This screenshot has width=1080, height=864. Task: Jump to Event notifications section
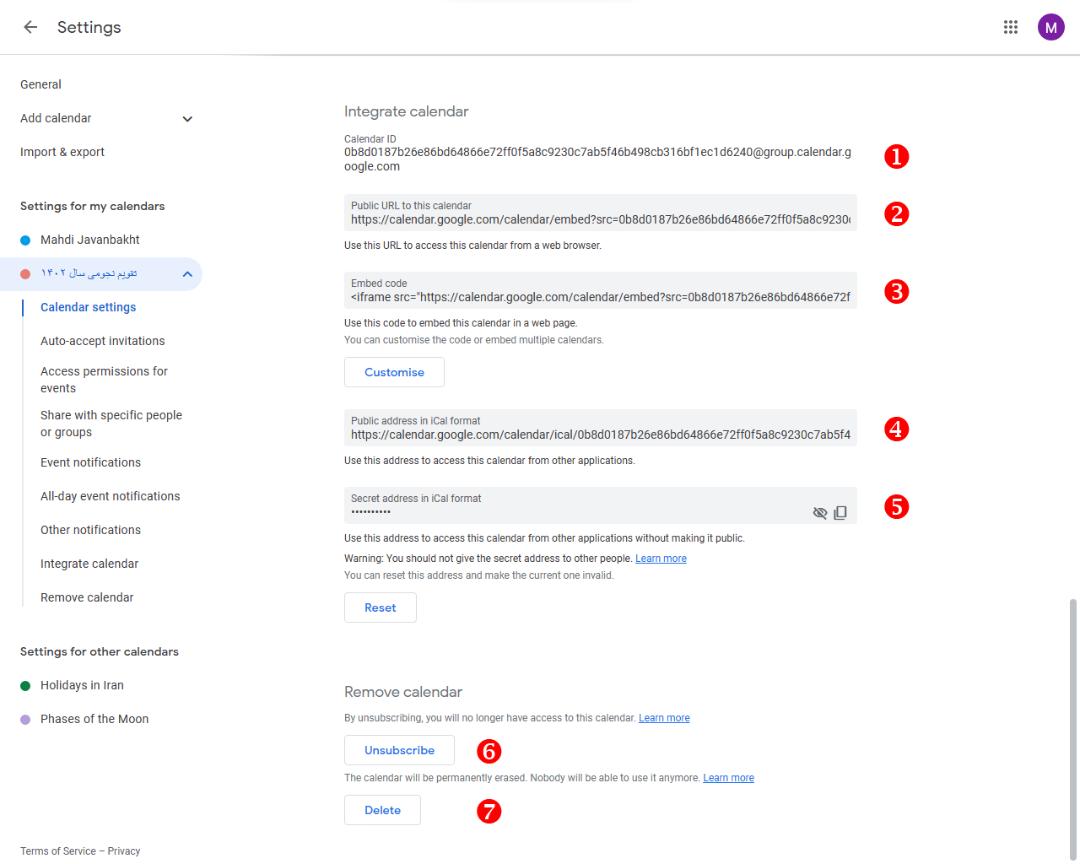(x=90, y=463)
